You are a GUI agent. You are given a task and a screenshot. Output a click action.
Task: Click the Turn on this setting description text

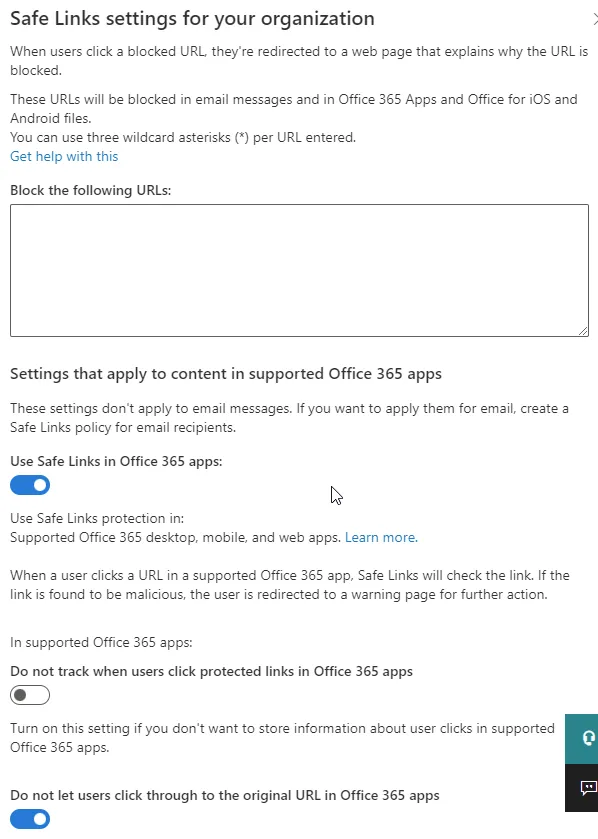(x=282, y=738)
